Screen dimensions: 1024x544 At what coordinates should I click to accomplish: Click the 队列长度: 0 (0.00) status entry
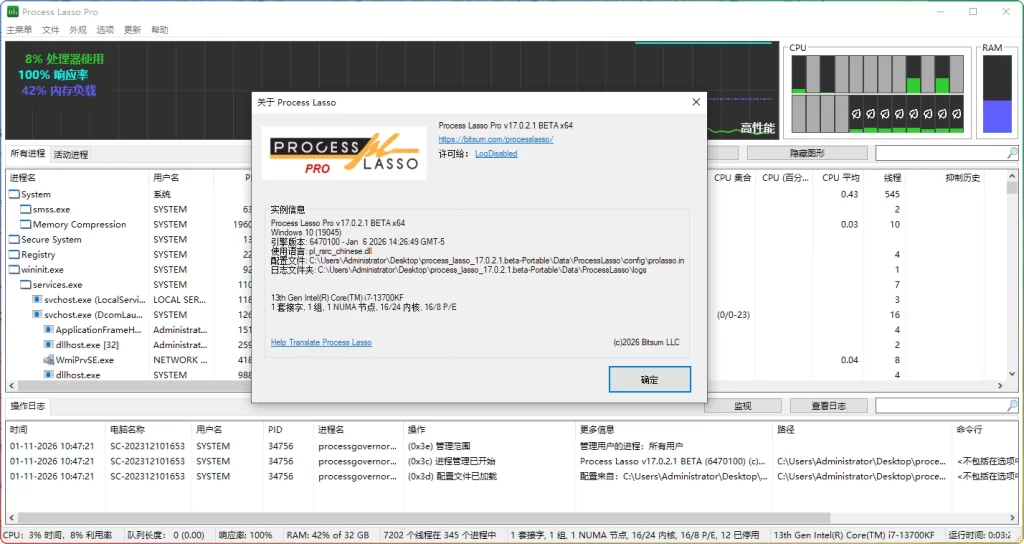(166, 535)
